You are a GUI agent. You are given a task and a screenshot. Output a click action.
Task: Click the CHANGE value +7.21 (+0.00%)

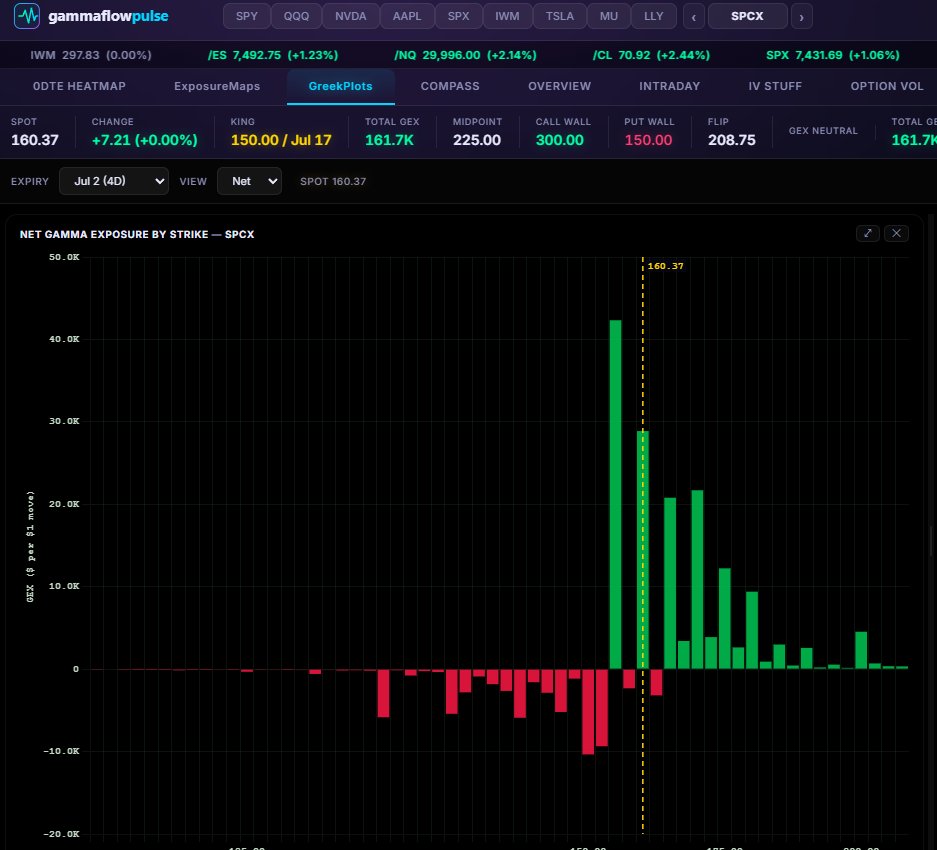pyautogui.click(x=145, y=140)
